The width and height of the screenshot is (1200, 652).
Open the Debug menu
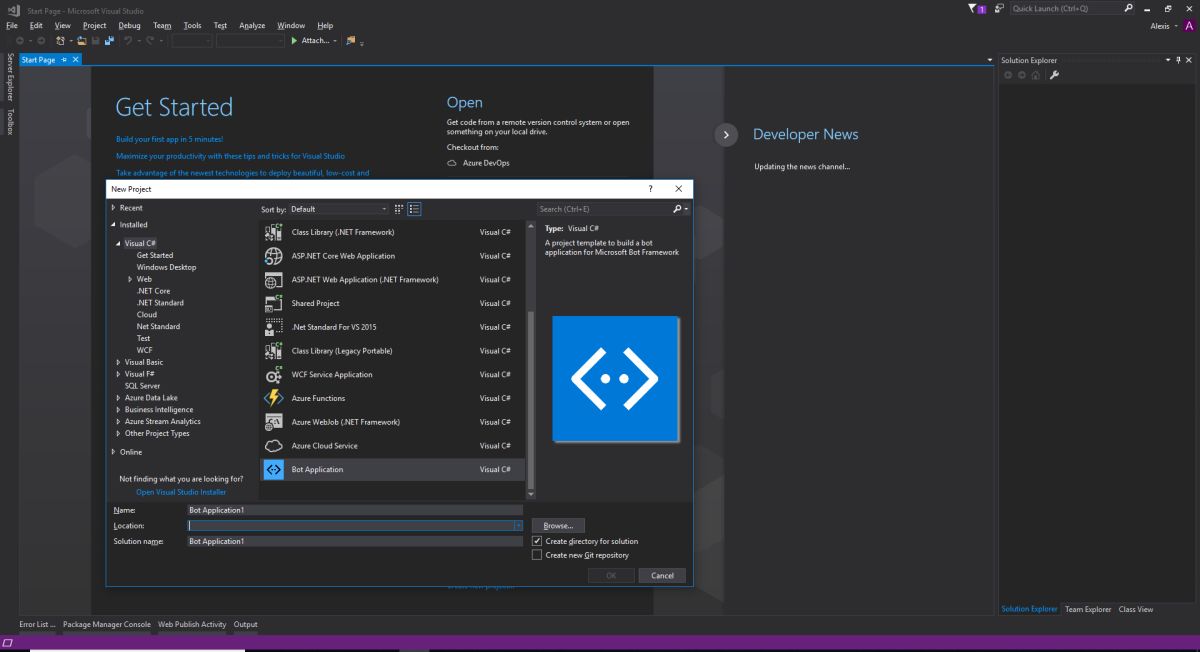pyautogui.click(x=129, y=25)
